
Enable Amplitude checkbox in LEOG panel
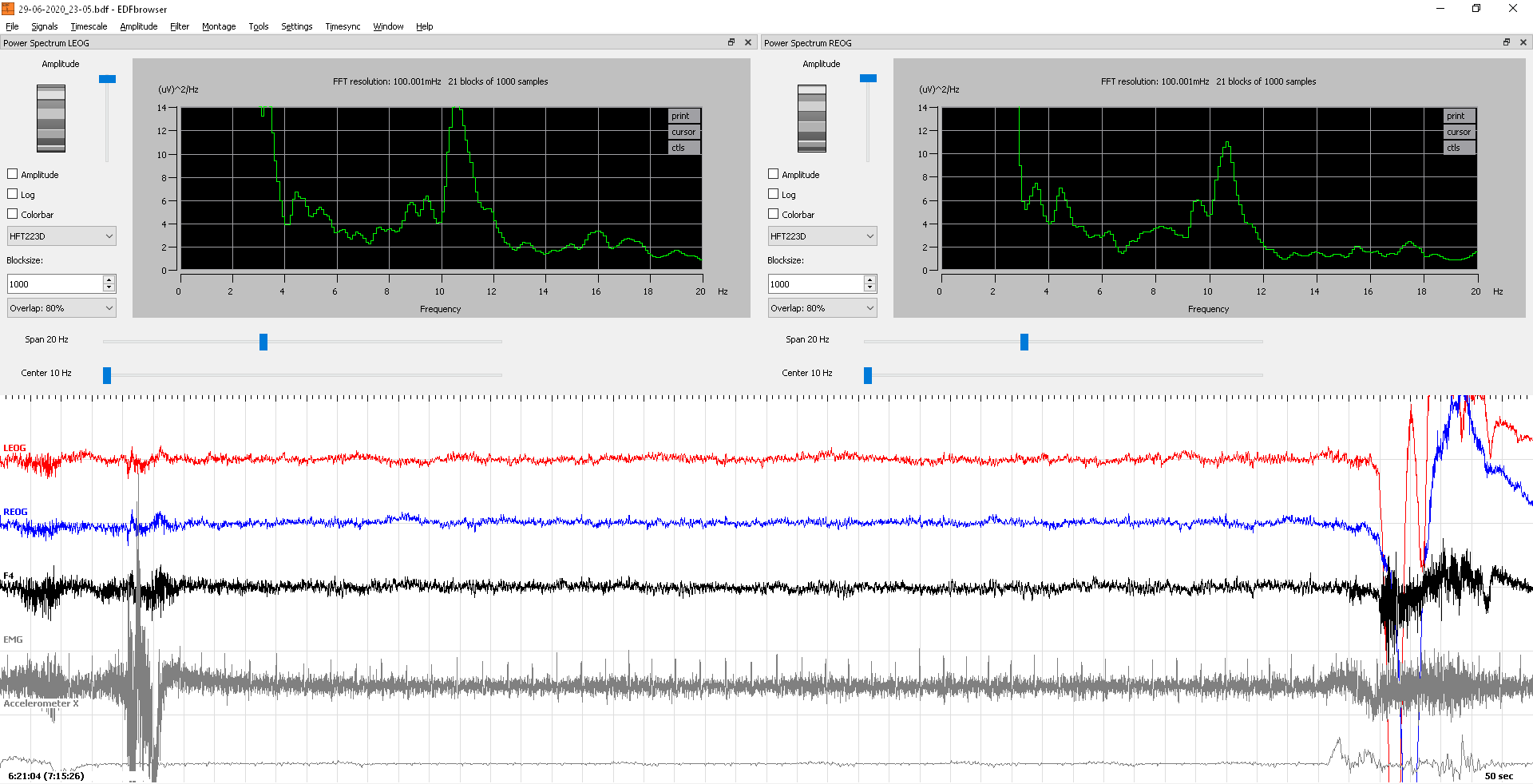click(13, 174)
